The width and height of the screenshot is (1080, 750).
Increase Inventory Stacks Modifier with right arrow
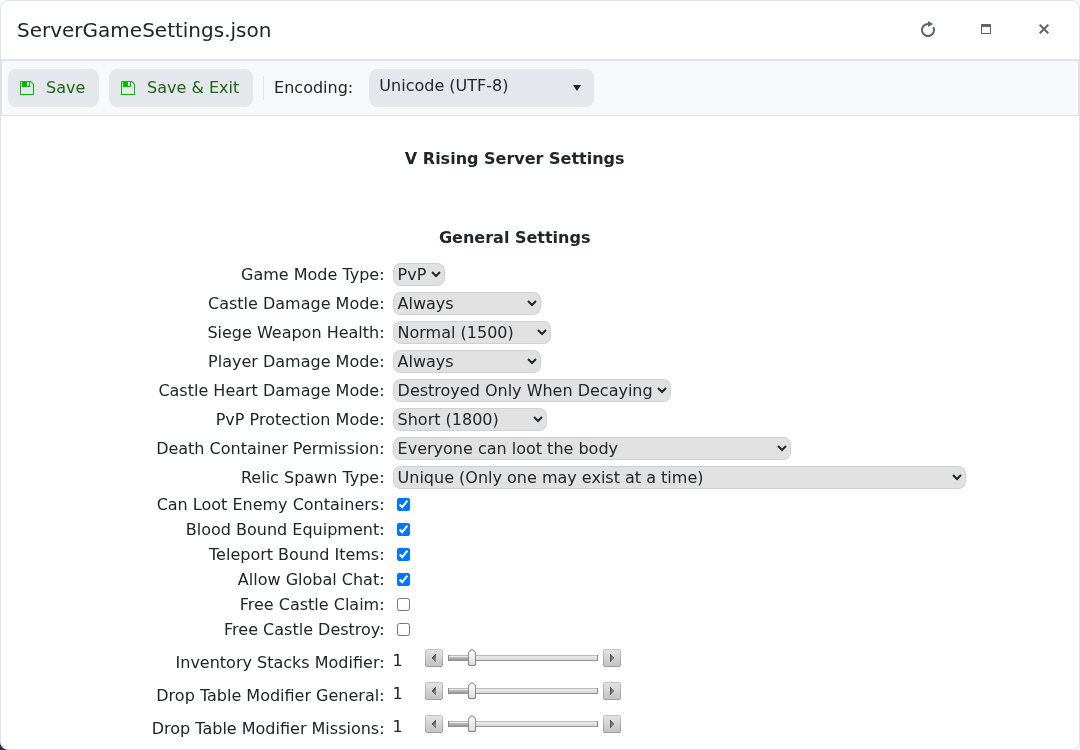click(x=612, y=658)
